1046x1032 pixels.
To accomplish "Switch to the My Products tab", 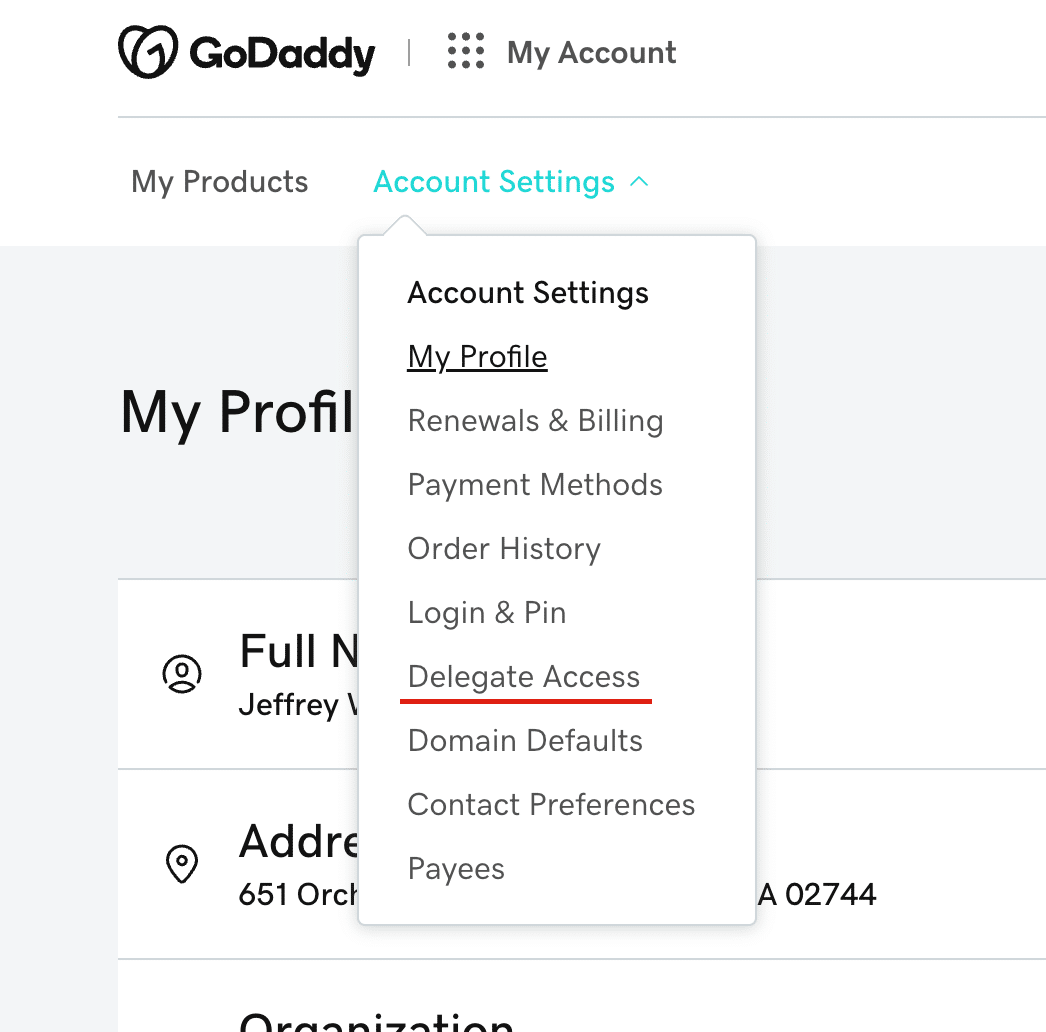I will [x=220, y=182].
